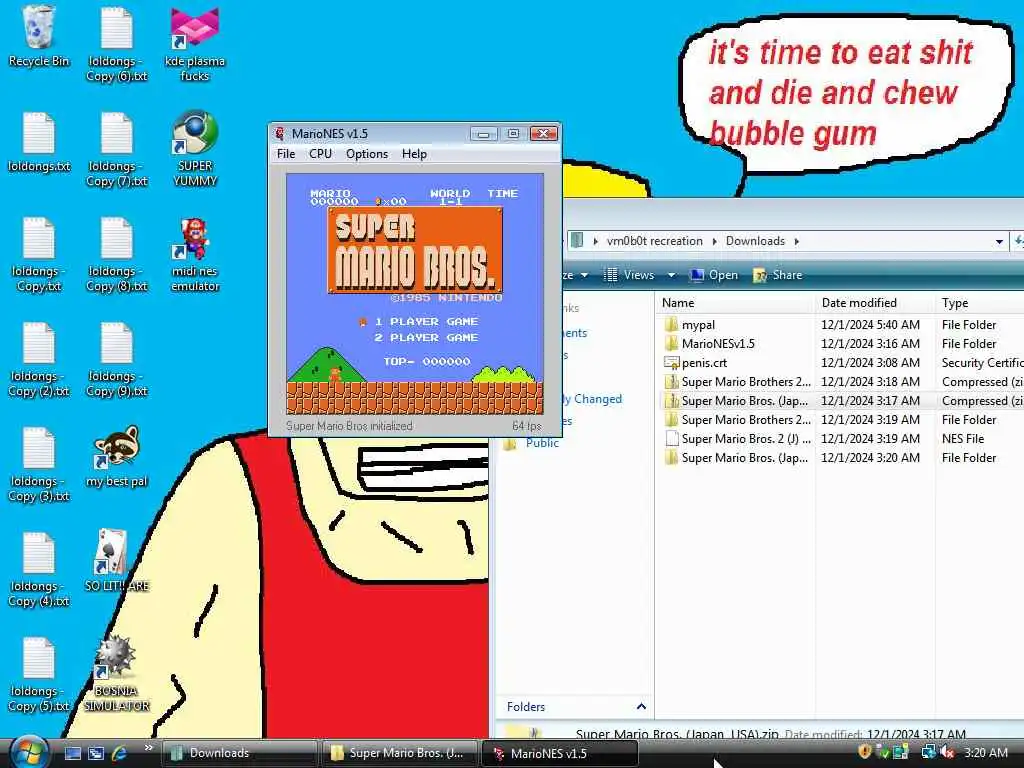Select loldongs - Copy (8).txt file icon

coord(117,255)
